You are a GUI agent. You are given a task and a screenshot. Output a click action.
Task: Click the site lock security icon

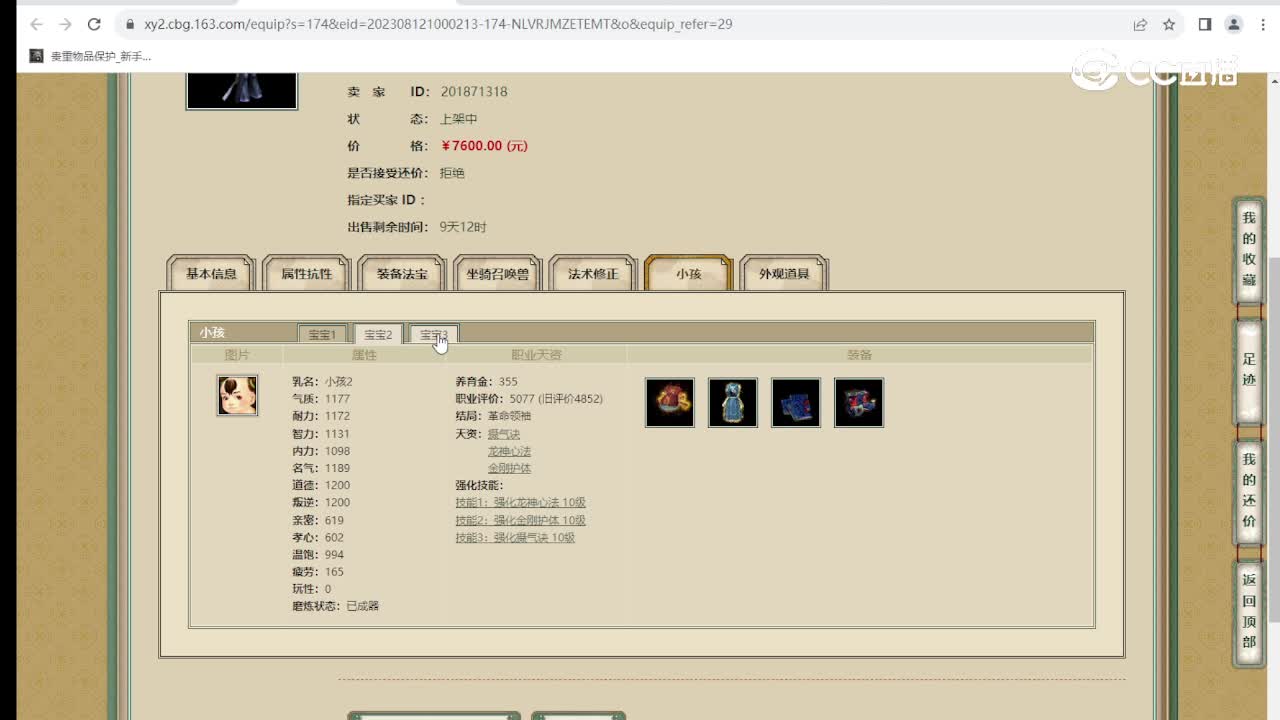click(130, 24)
